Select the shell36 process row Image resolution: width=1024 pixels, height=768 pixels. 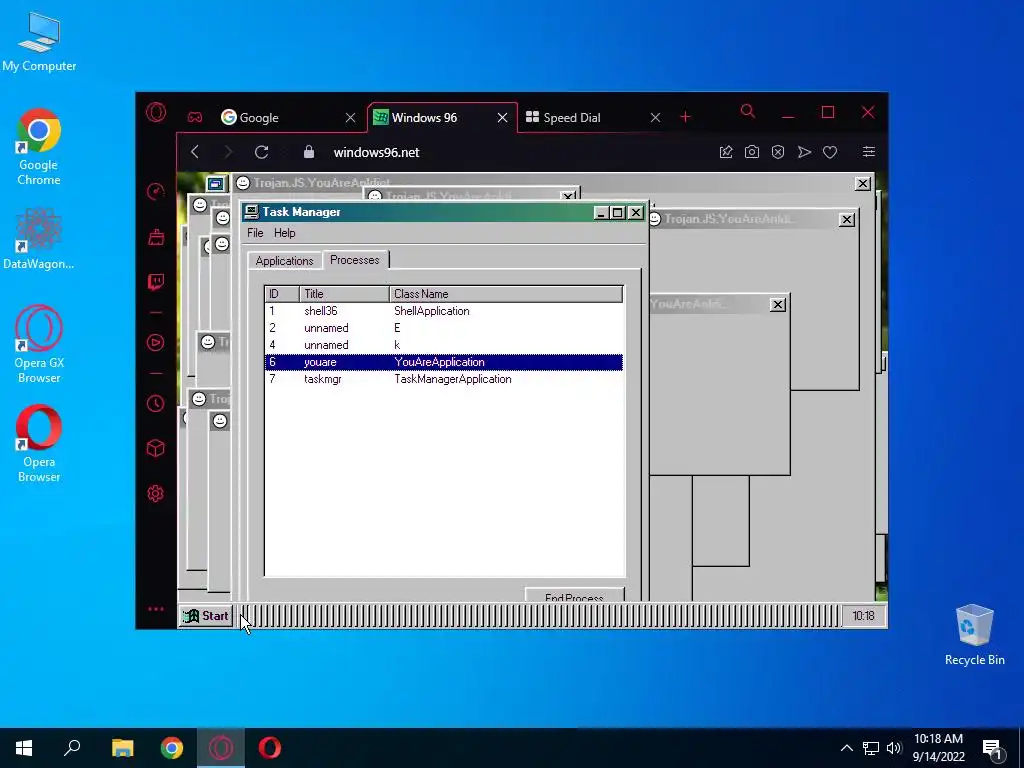(x=443, y=311)
